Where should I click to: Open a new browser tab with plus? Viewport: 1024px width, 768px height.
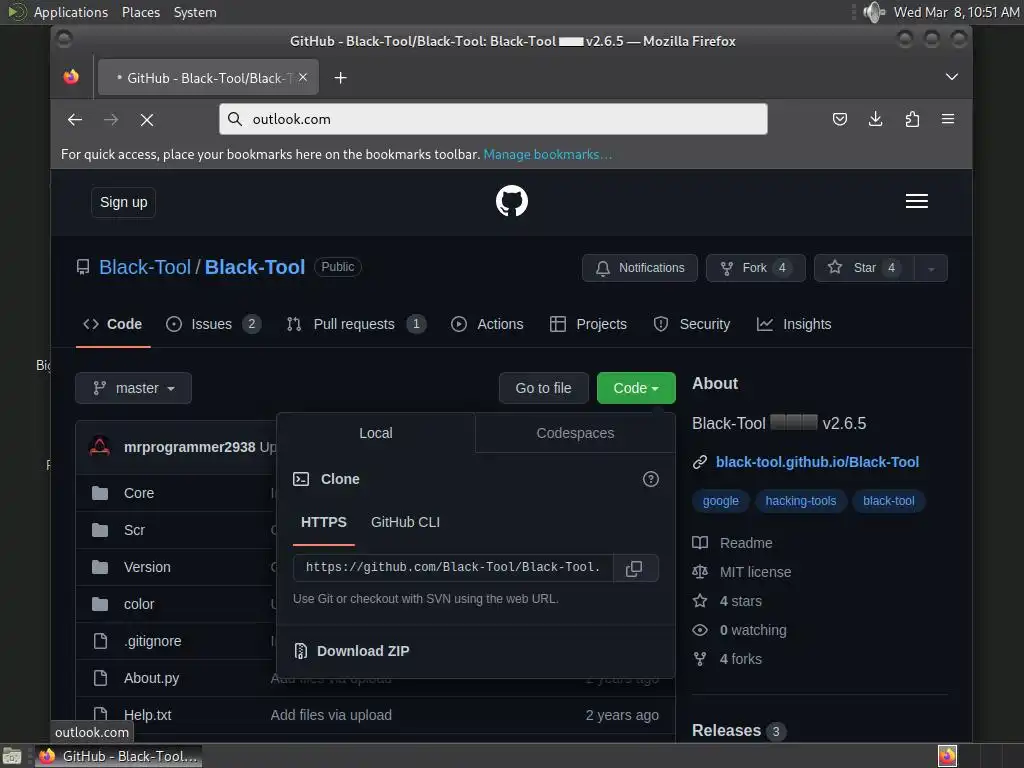(340, 78)
